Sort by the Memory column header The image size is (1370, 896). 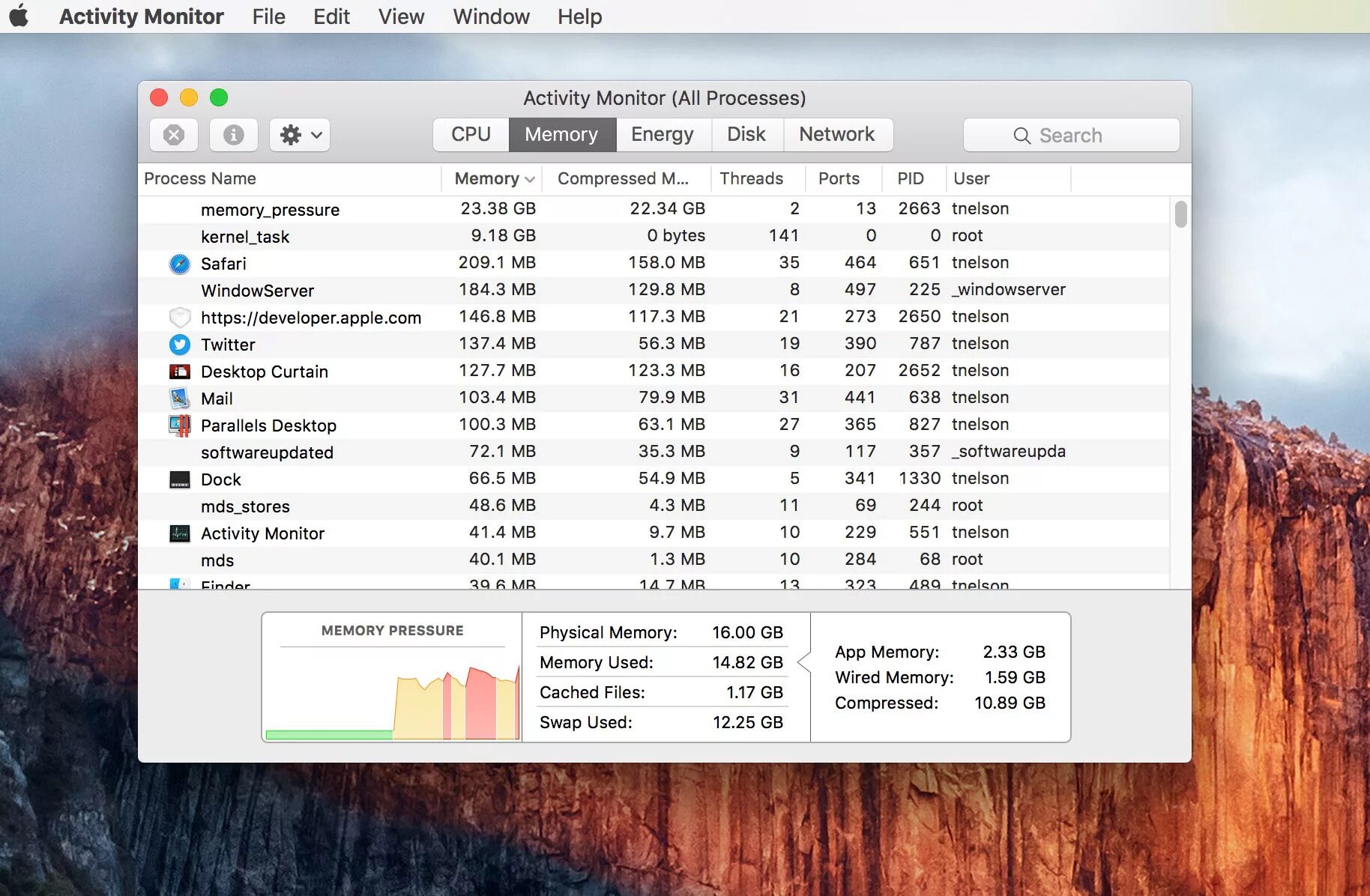[492, 178]
